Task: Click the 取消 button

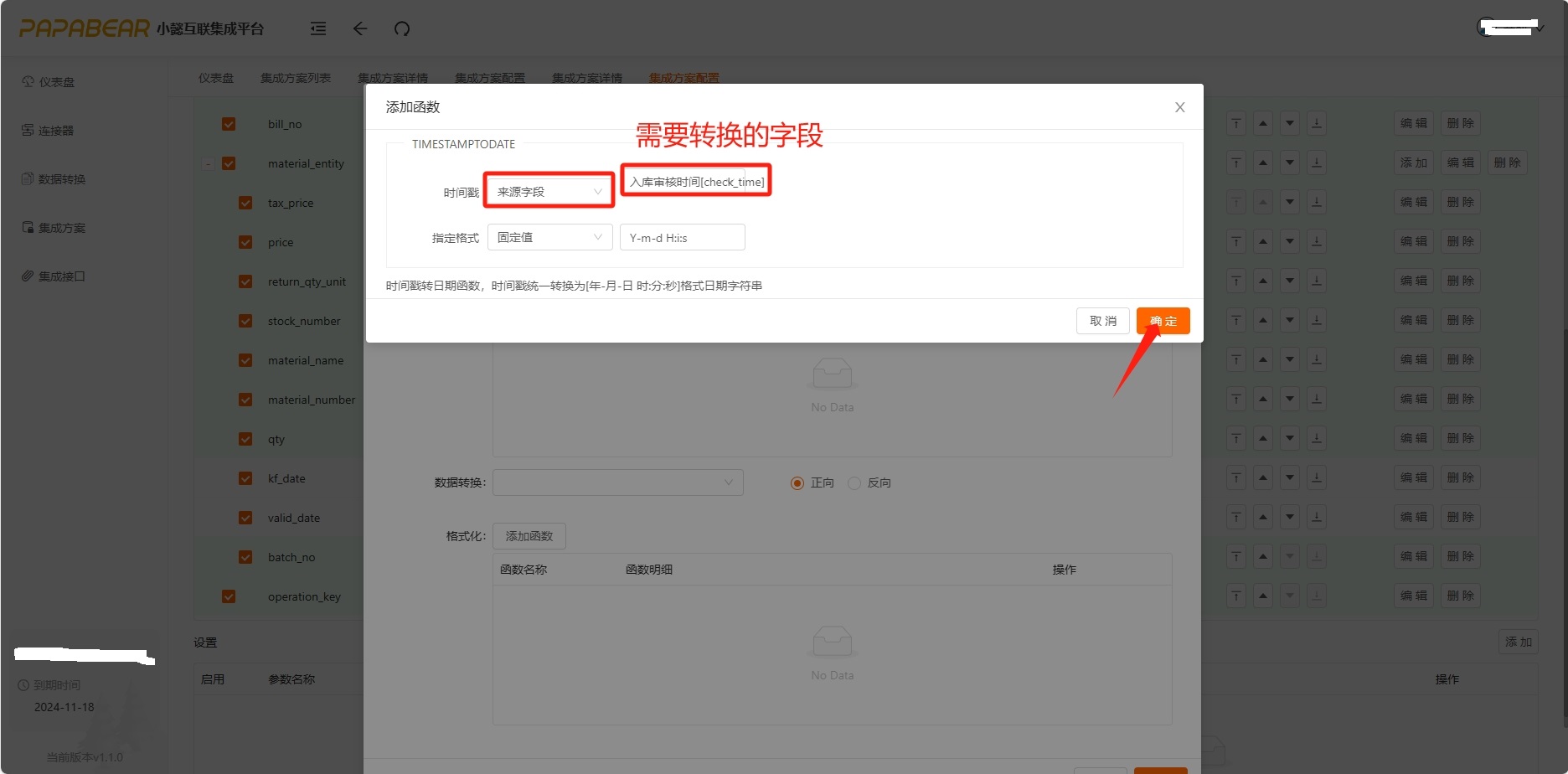Action: coord(1102,321)
